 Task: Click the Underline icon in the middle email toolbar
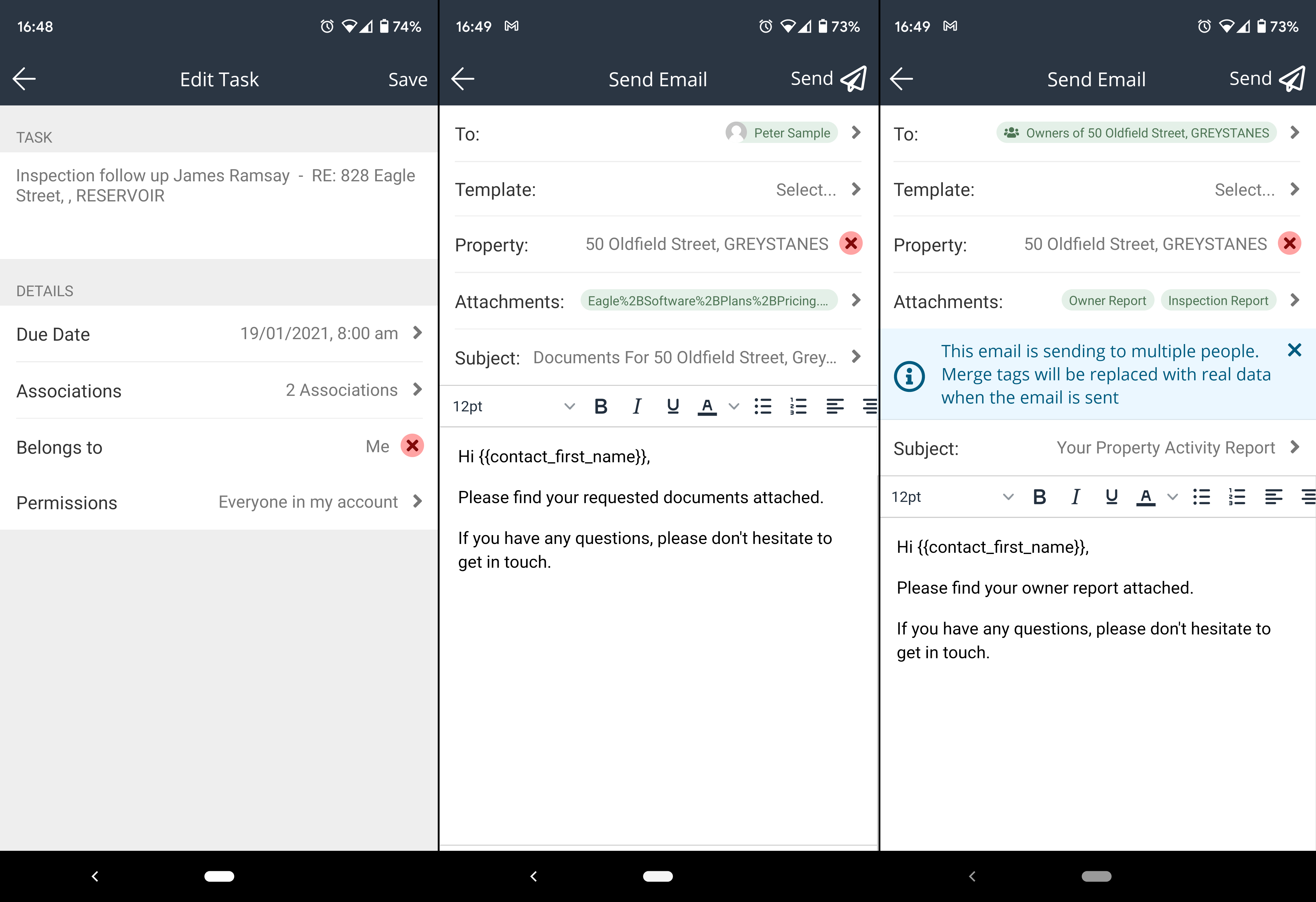tap(672, 406)
